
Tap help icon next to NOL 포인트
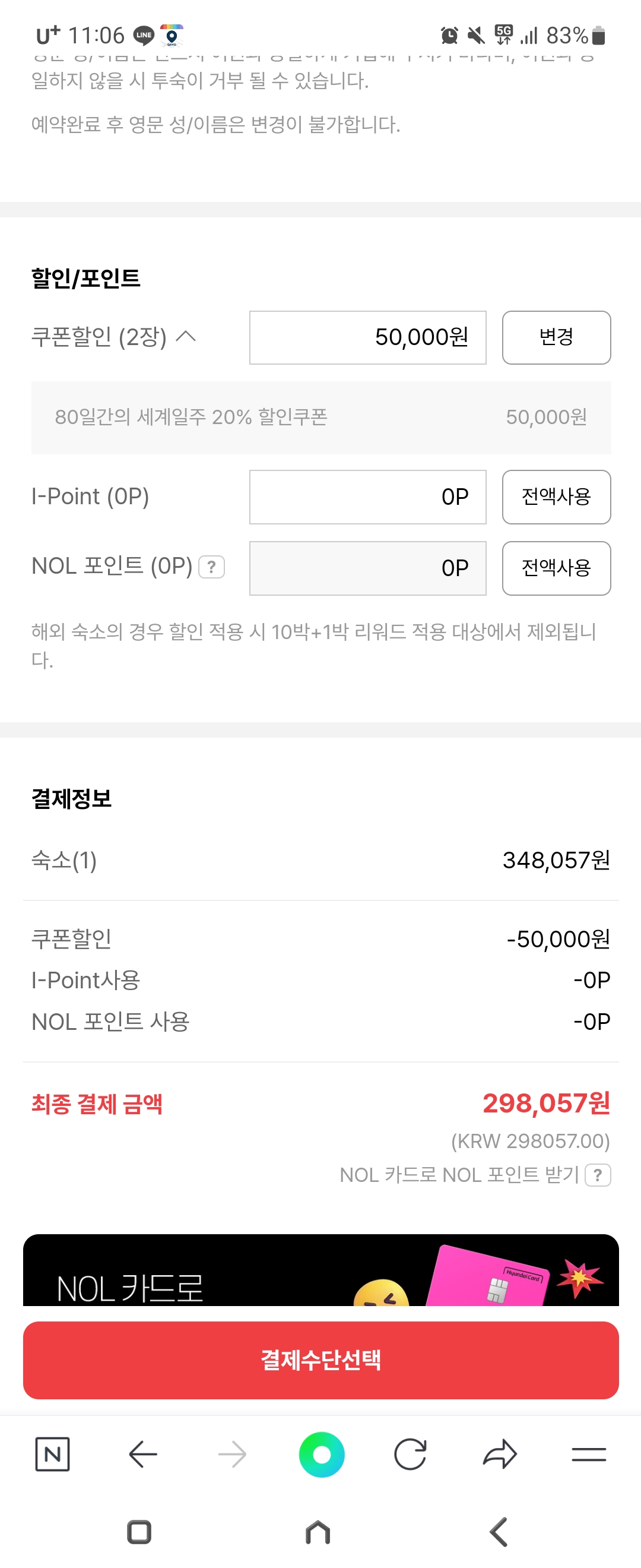[212, 567]
